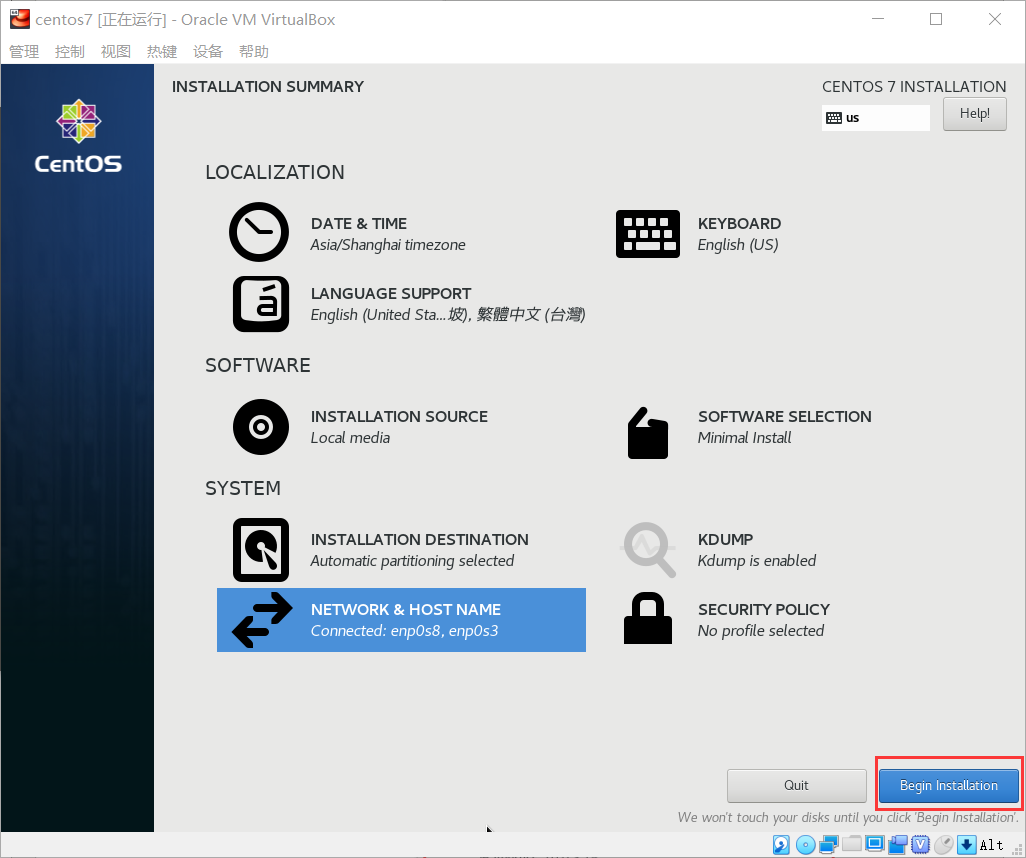
Task: Open the 控制 menu
Action: click(x=70, y=52)
